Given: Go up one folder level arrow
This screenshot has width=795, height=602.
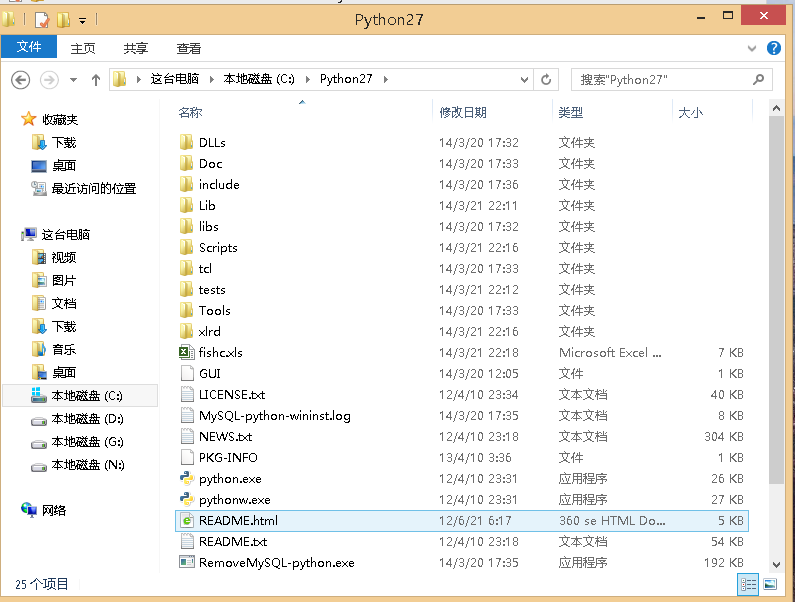Looking at the screenshot, I should (96, 79).
